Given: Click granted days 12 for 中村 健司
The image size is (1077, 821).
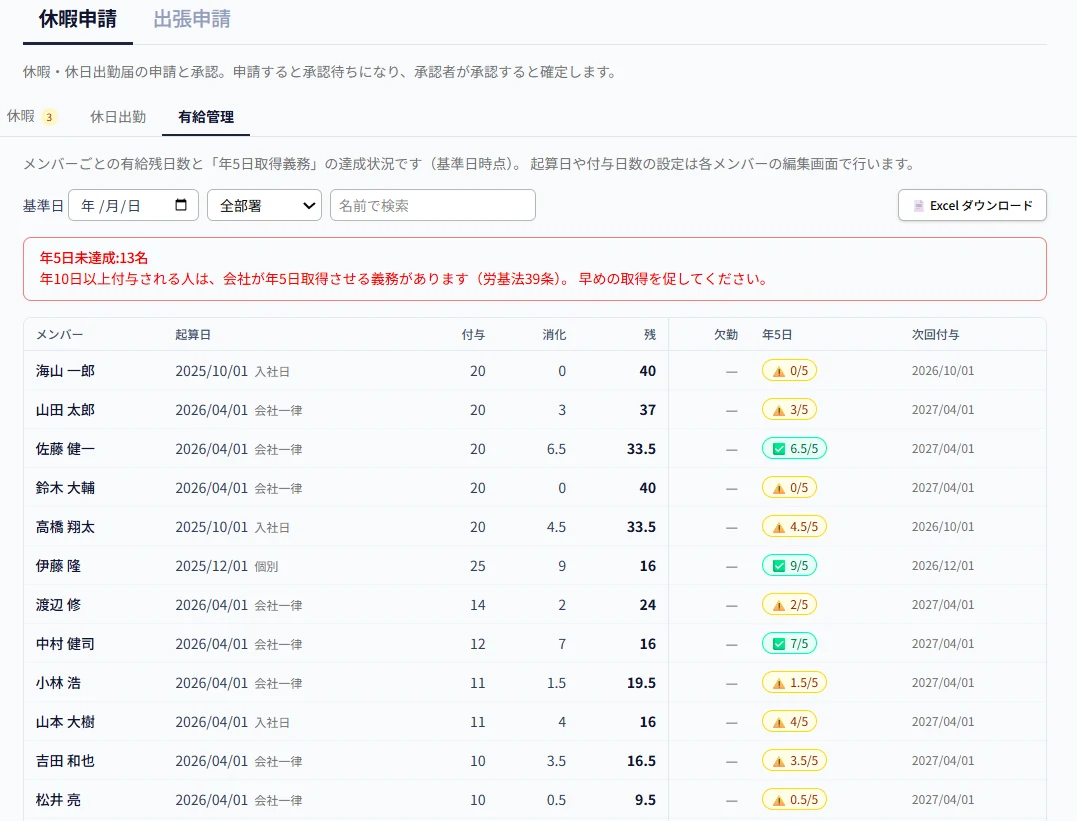Looking at the screenshot, I should pos(478,644).
